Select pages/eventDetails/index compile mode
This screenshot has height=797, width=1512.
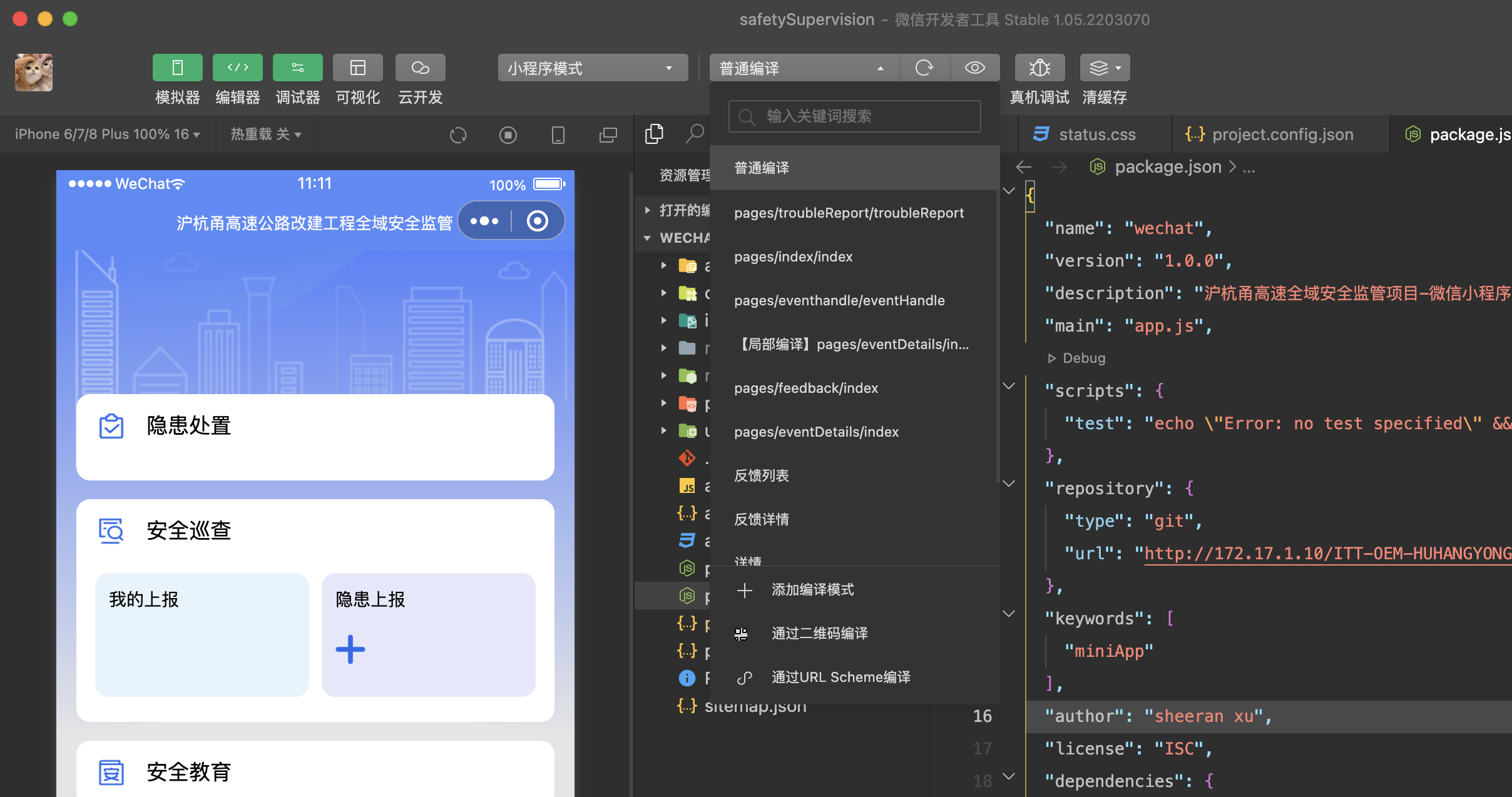[854, 432]
